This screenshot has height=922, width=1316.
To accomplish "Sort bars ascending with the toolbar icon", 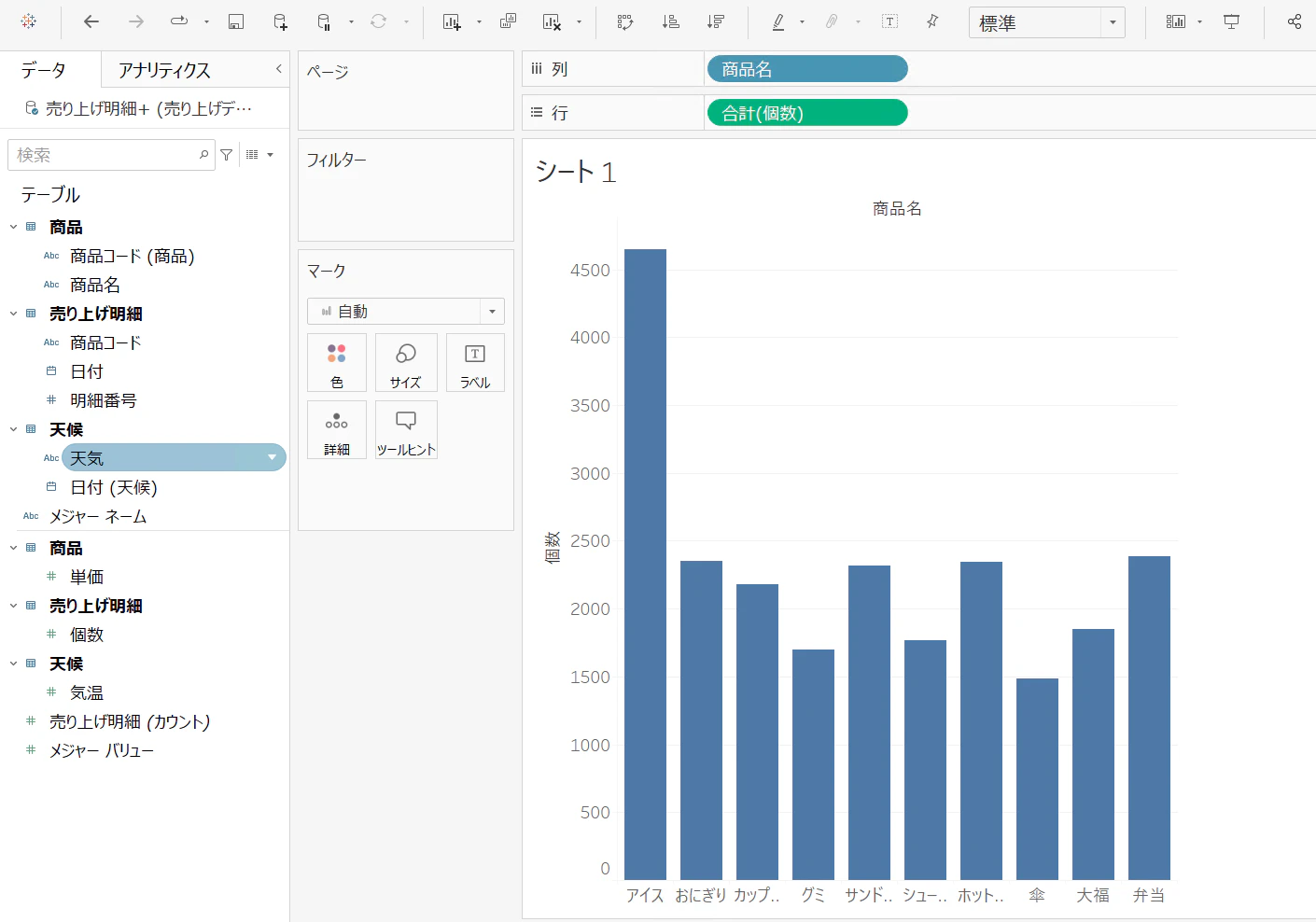I will point(670,21).
